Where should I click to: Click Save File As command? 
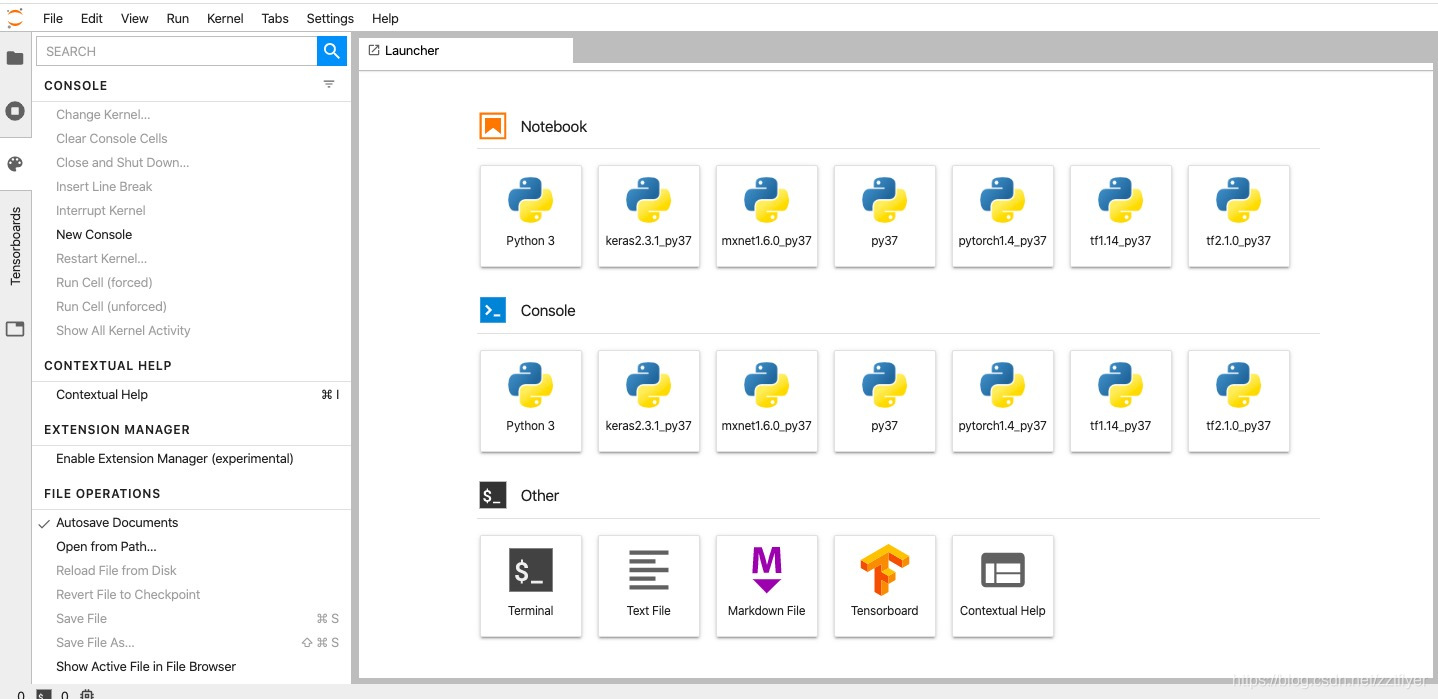193,643
